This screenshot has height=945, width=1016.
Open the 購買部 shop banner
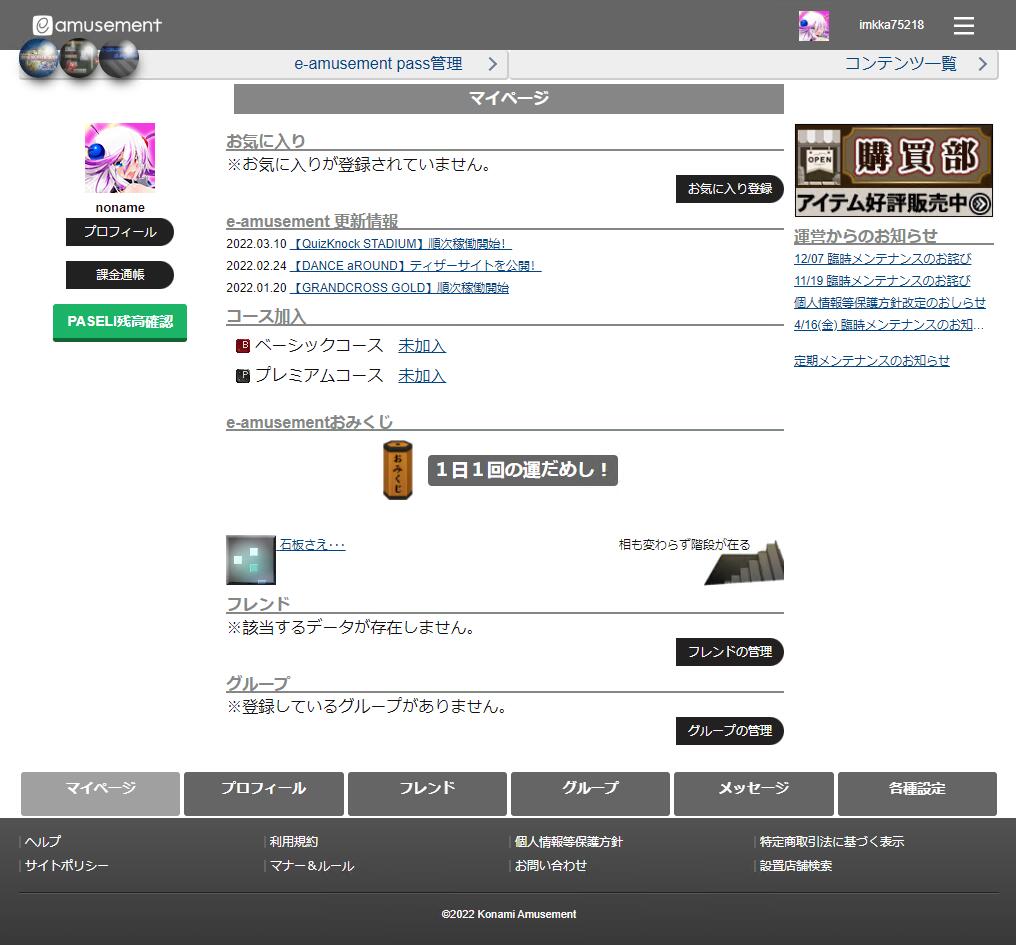893,171
